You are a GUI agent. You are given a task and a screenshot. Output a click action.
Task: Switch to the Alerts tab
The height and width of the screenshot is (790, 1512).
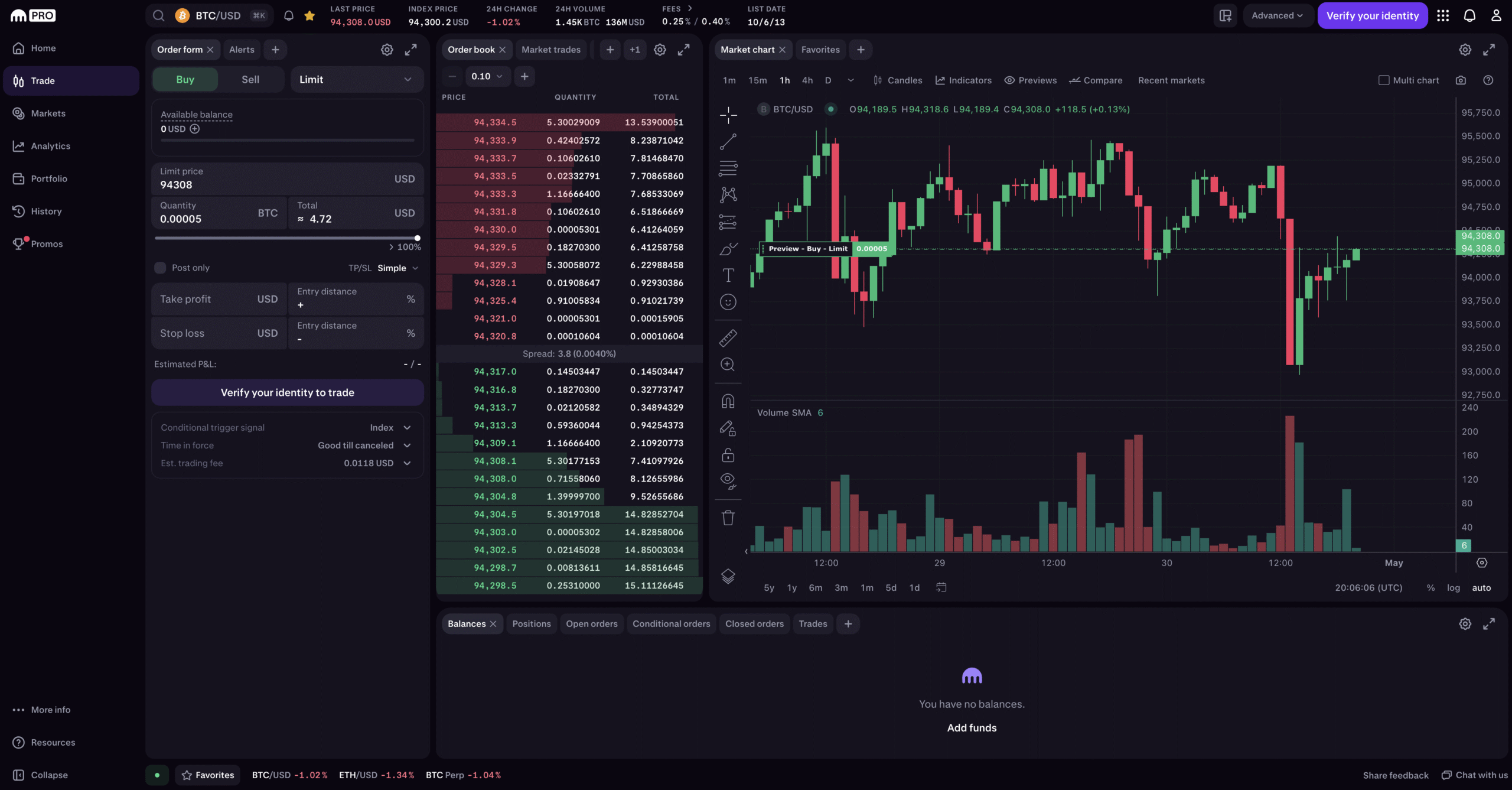coord(242,50)
